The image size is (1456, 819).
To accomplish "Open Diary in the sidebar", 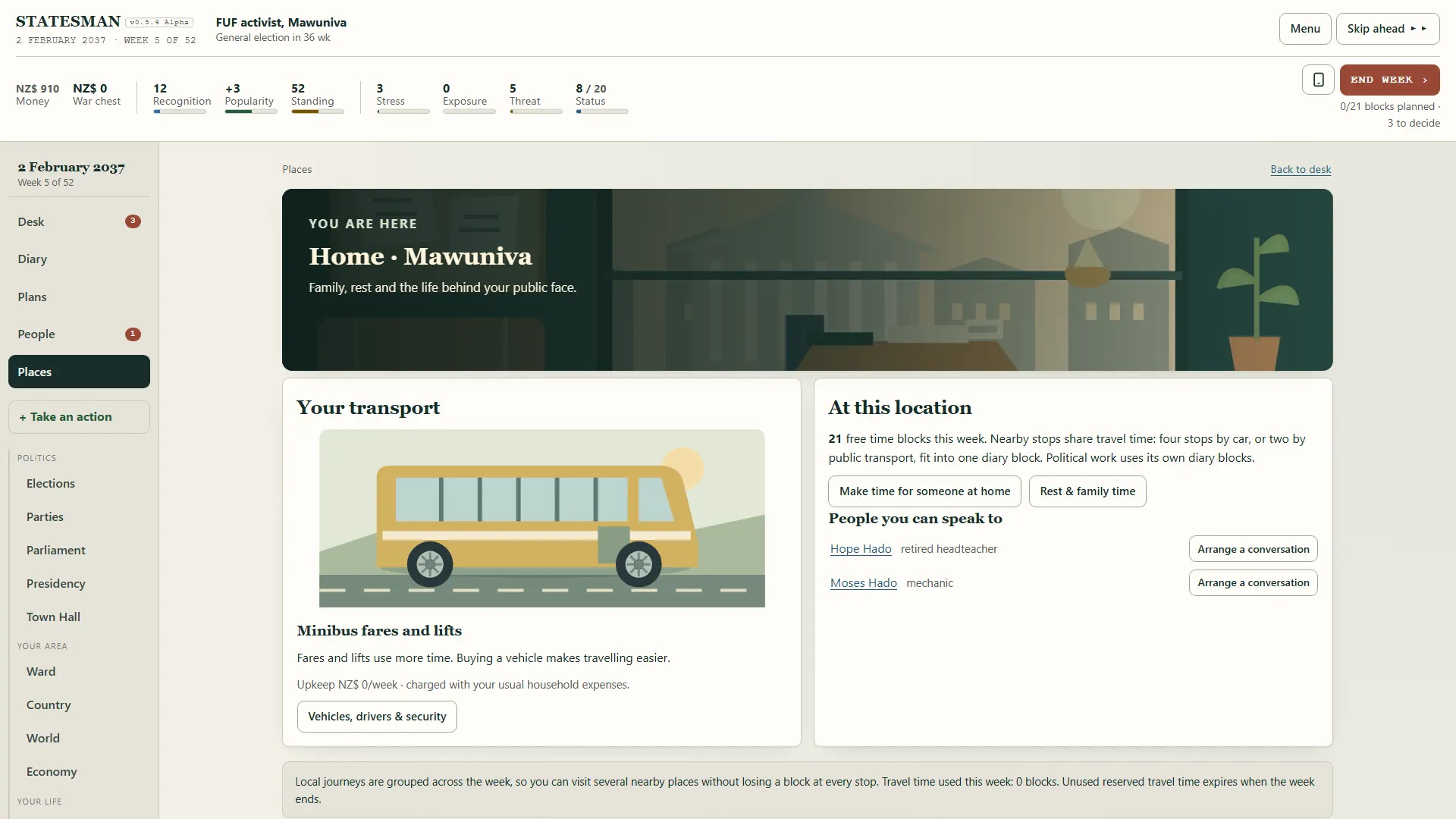I will click(x=79, y=259).
